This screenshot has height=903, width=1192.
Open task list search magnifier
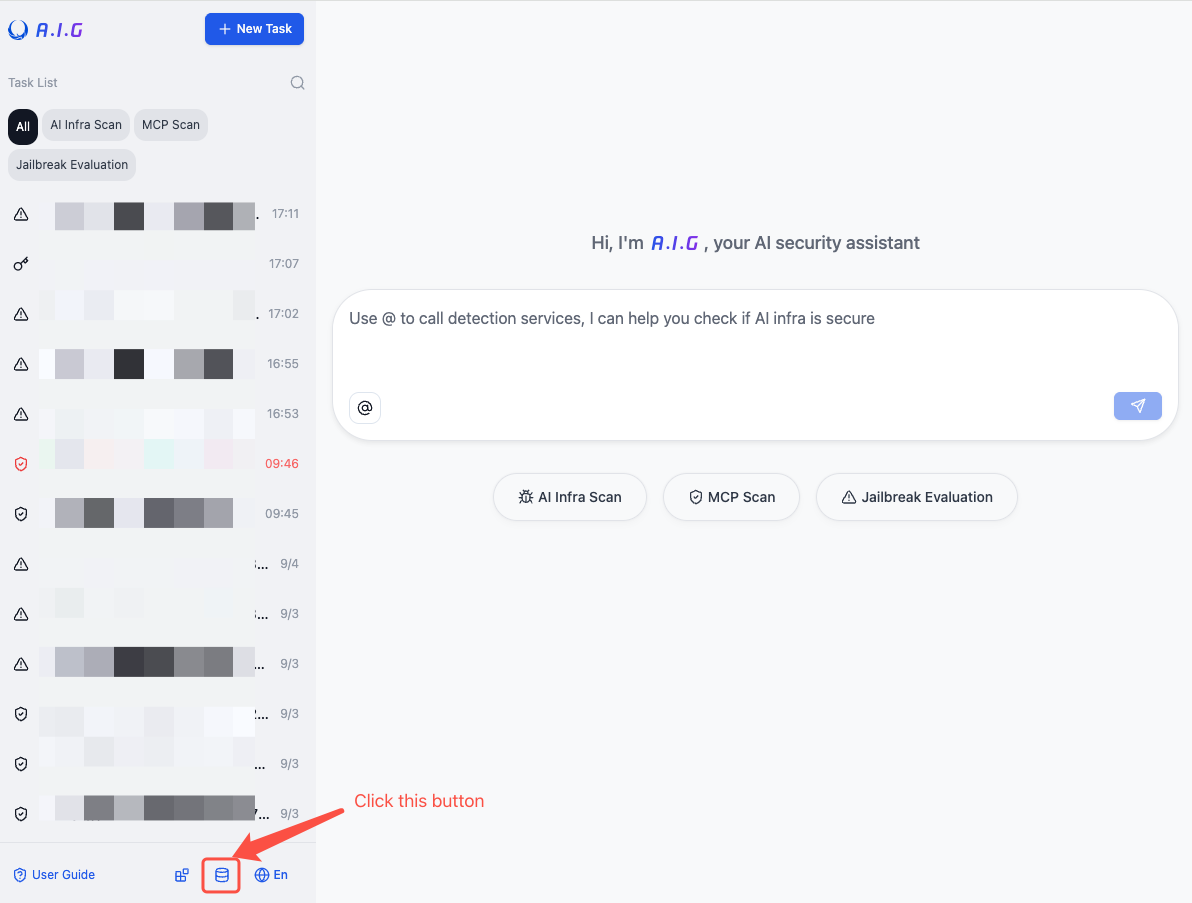tap(297, 83)
